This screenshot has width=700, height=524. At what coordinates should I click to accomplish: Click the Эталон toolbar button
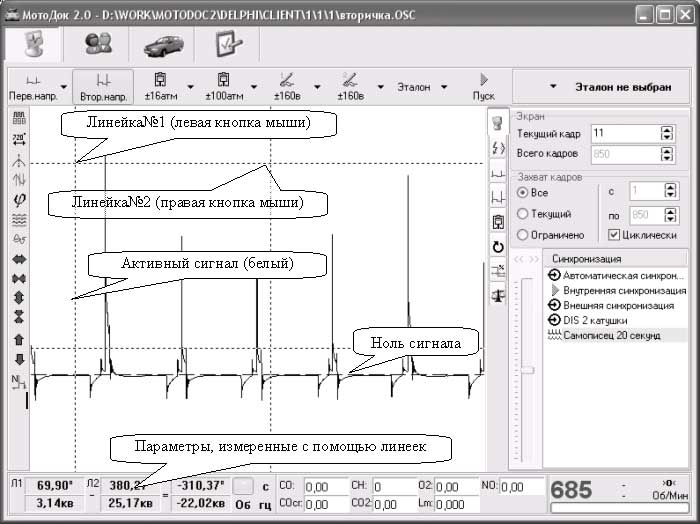tap(413, 87)
